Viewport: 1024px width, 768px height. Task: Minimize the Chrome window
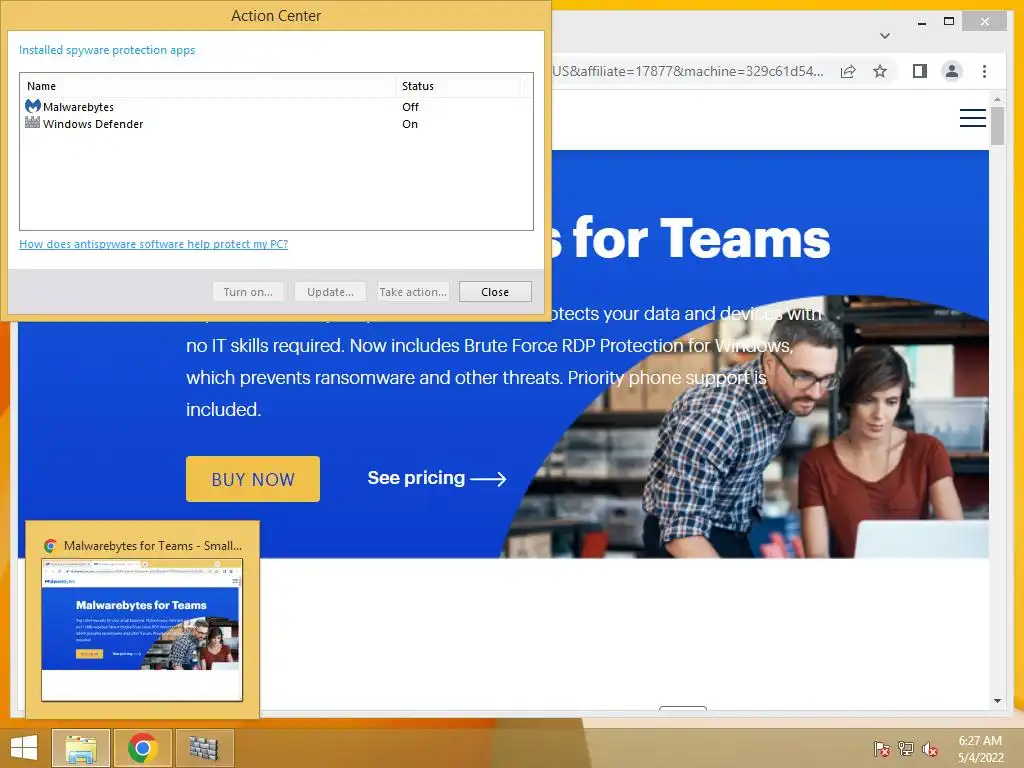coord(921,22)
